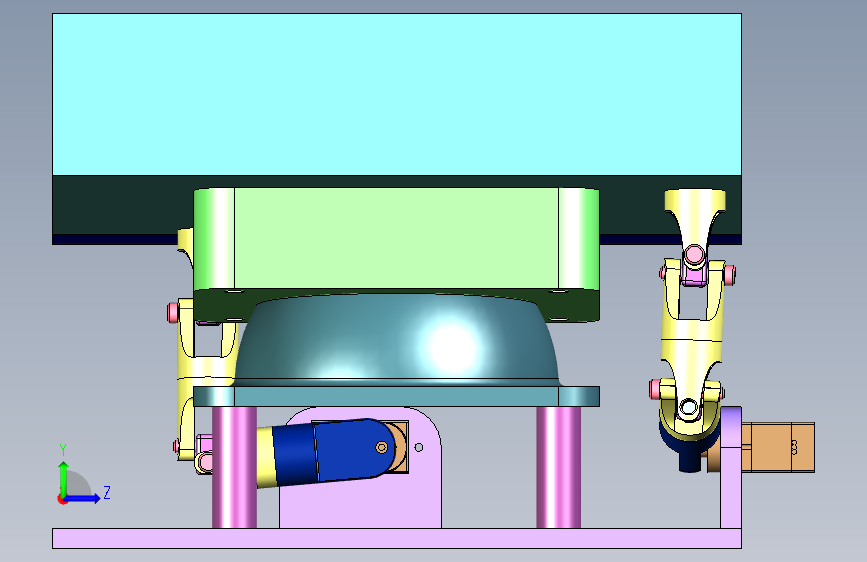Select the right magenta support column
Viewport: 867px width, 562px height.
tap(558, 467)
